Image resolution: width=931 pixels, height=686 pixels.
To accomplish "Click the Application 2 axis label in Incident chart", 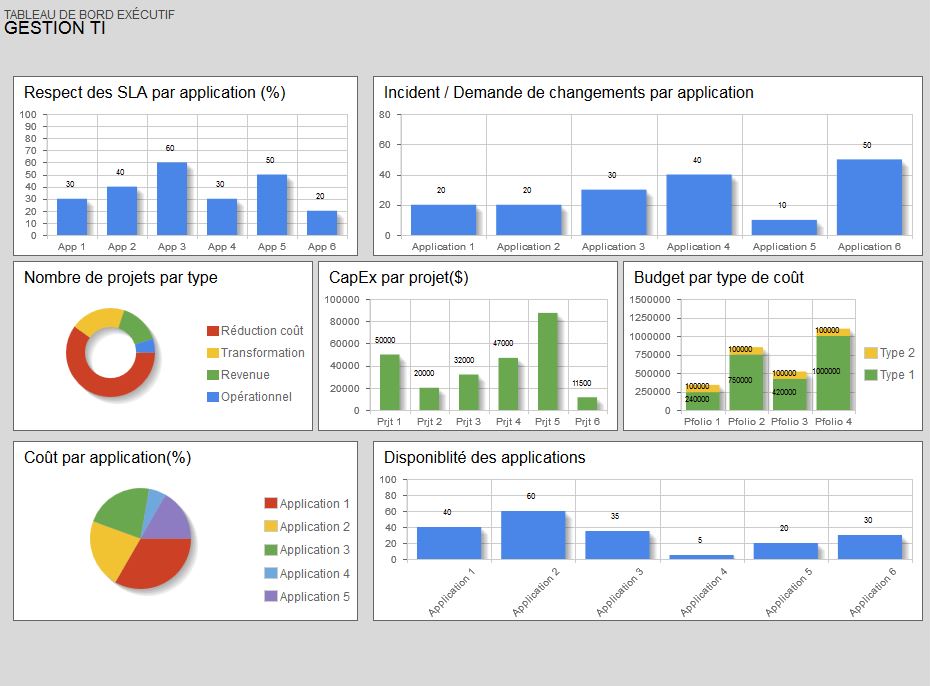I will point(528,246).
